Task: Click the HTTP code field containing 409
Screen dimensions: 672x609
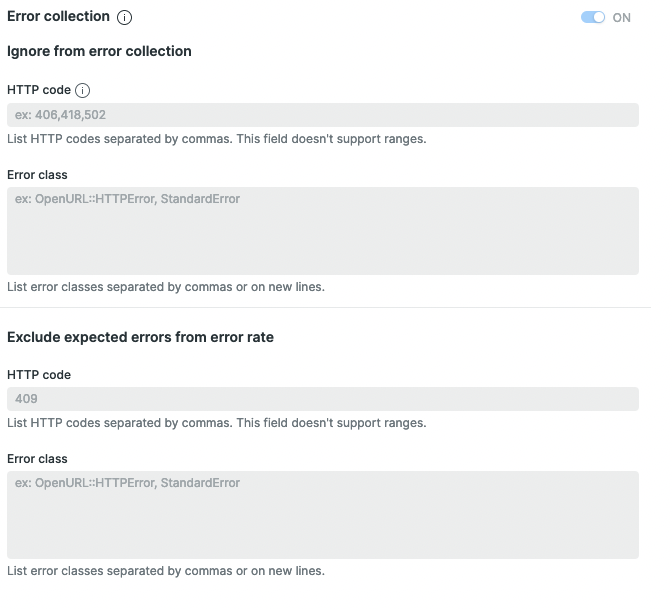Action: click(322, 399)
